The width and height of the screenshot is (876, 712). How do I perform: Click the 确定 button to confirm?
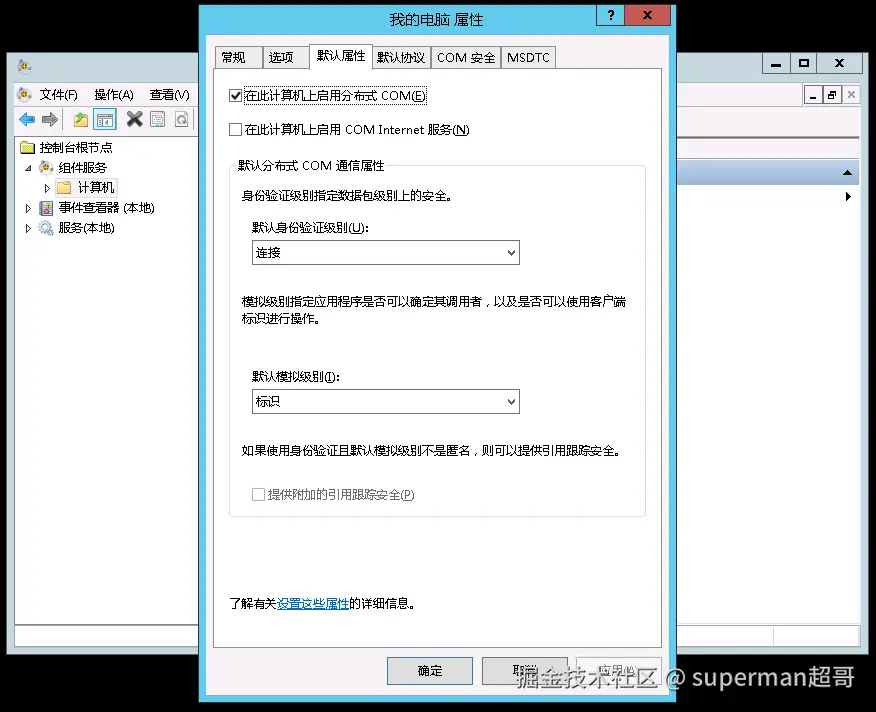[x=429, y=670]
